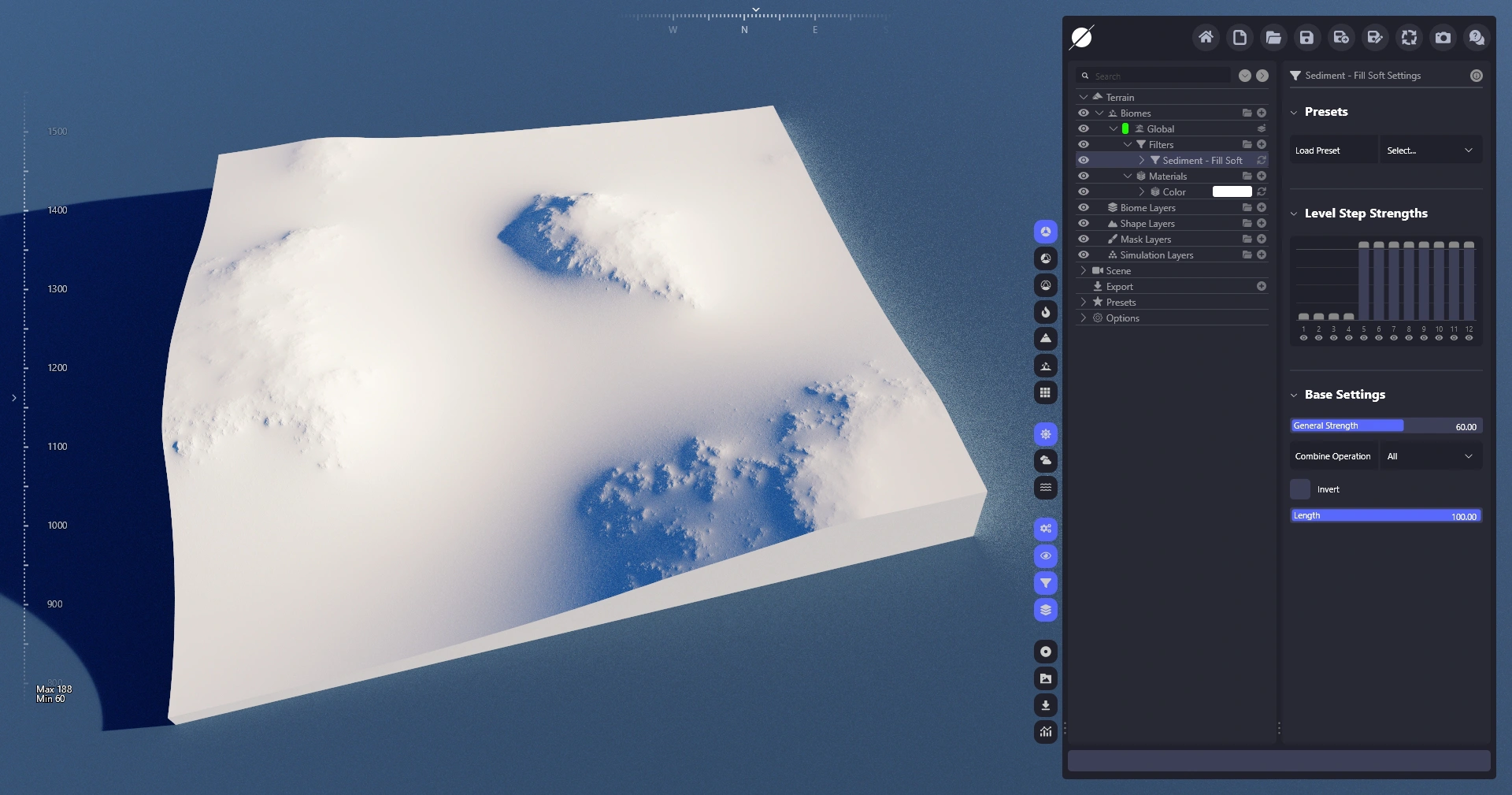
Task: Open the Combine Operation dropdown
Action: (x=1430, y=456)
